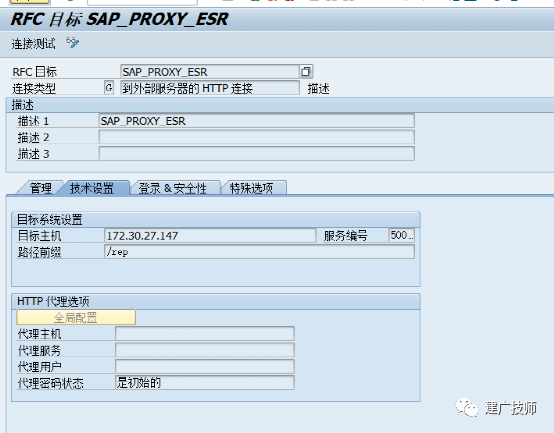Viewport: 554px width, 433px height.
Task: Click the 路径前缀 field containing /rep
Action: click(x=260, y=252)
